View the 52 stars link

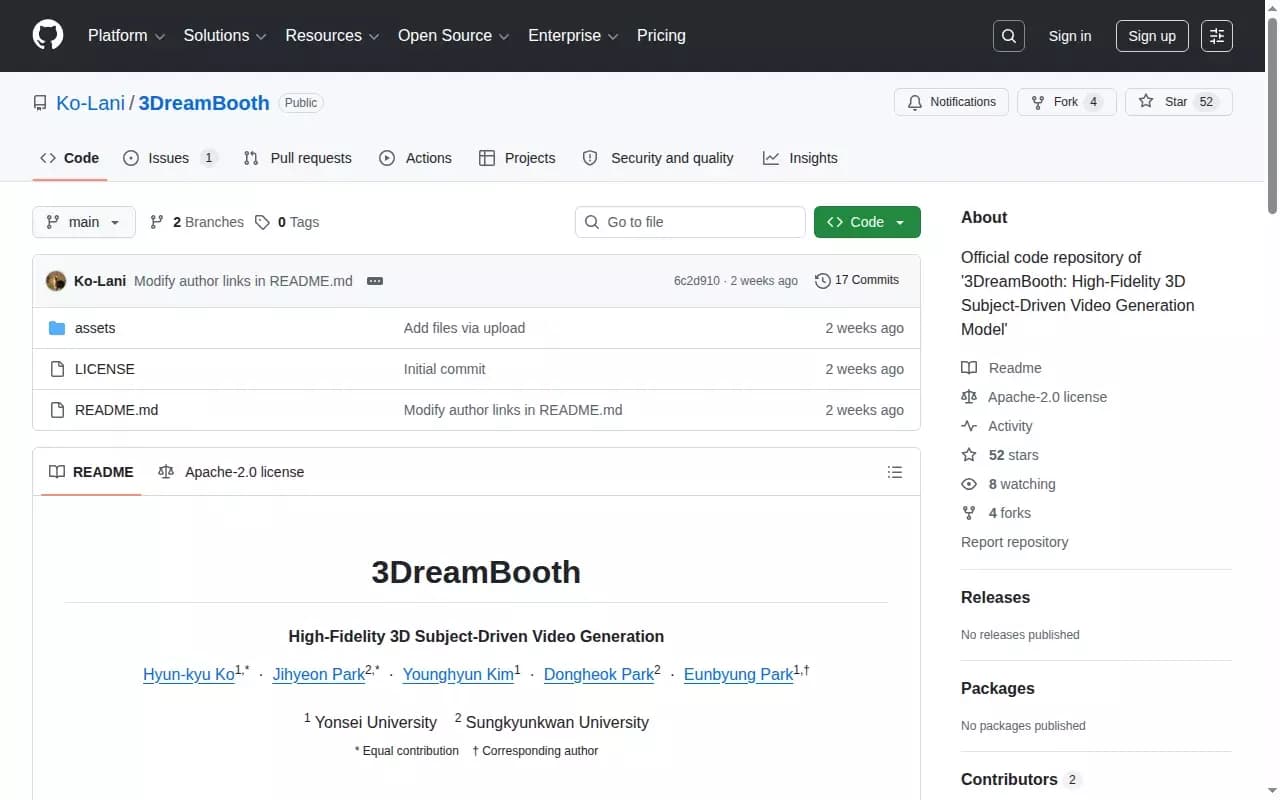[x=1000, y=455]
